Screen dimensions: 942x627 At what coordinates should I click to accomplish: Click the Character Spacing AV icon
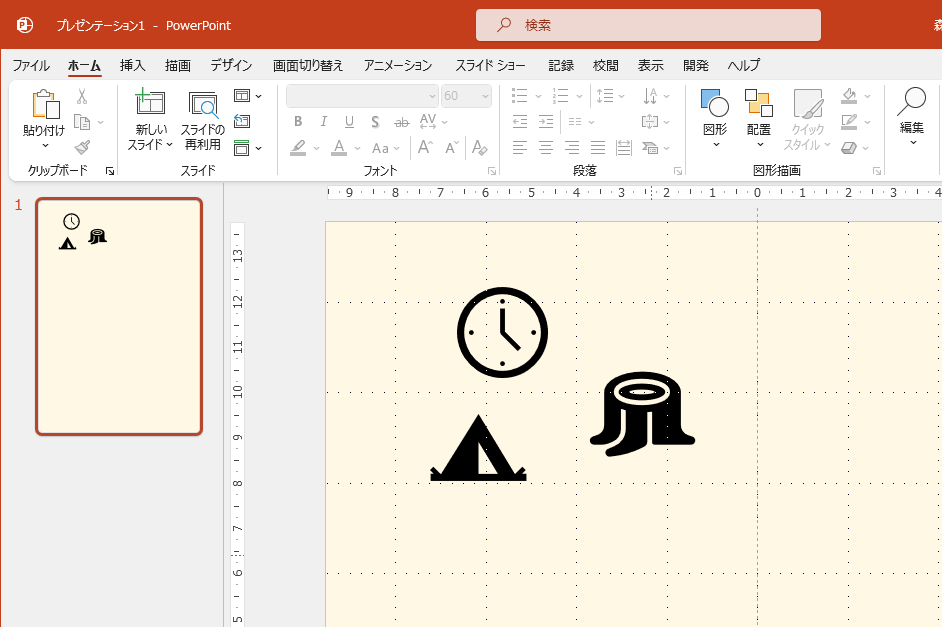(x=428, y=121)
